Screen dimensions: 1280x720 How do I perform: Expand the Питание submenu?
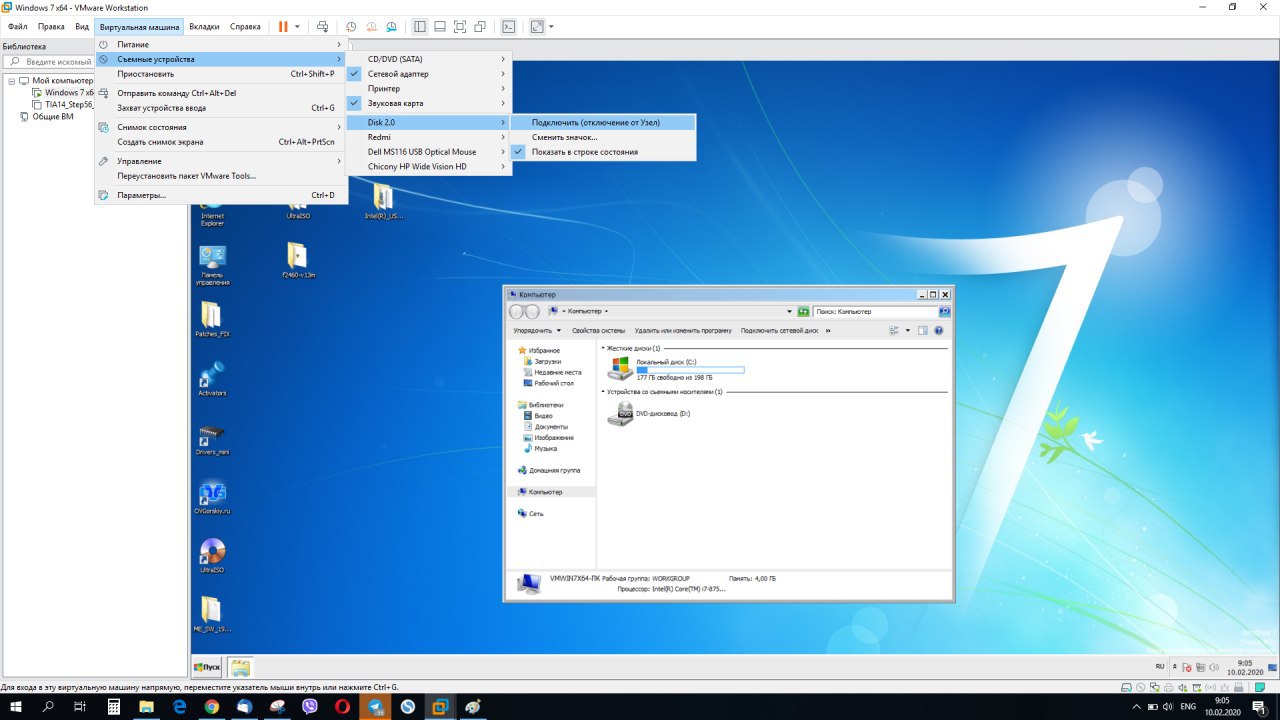point(221,45)
